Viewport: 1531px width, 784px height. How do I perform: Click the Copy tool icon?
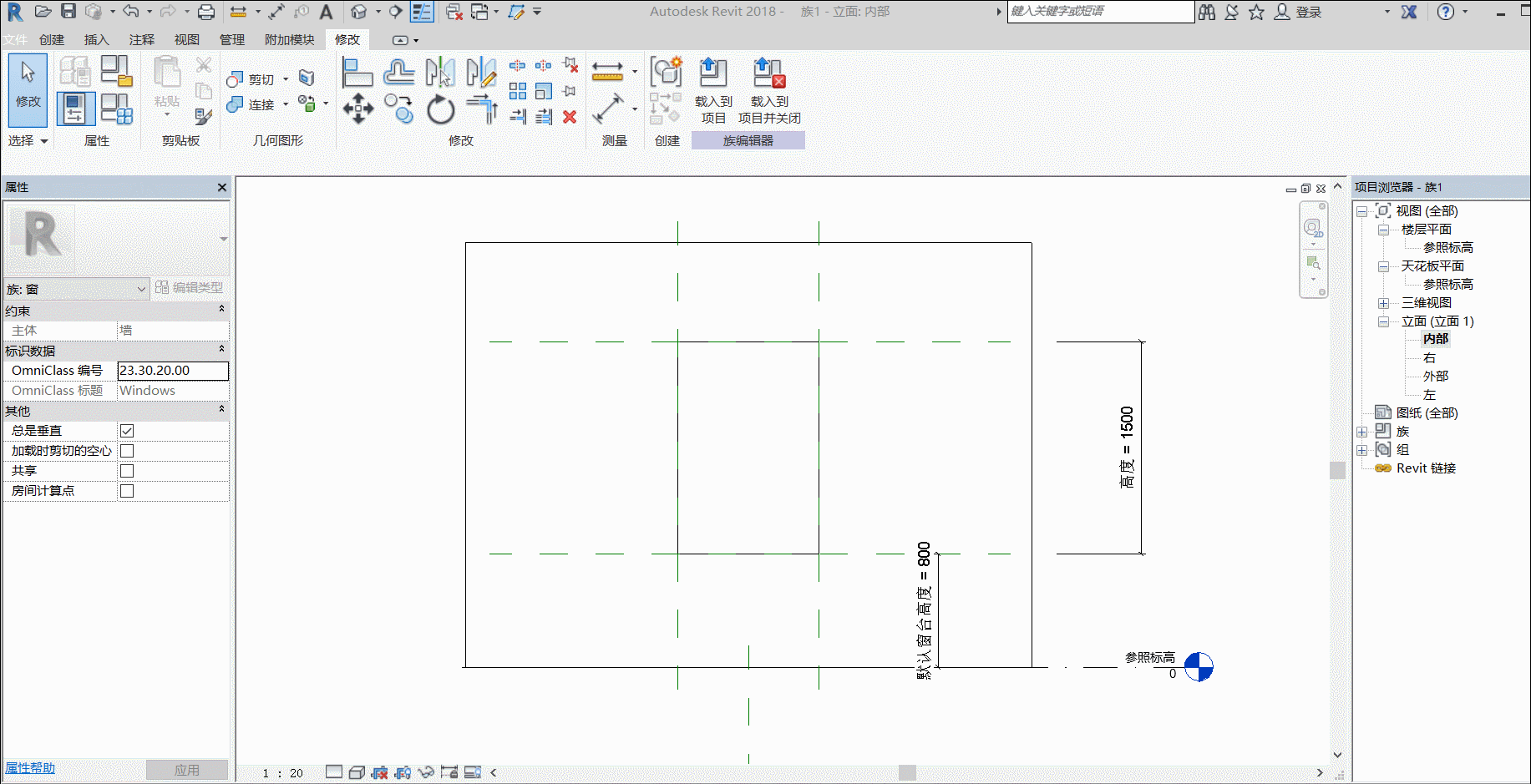tap(398, 109)
